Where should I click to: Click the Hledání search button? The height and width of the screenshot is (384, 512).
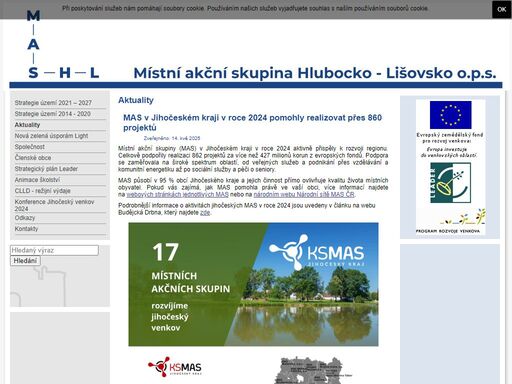25,261
